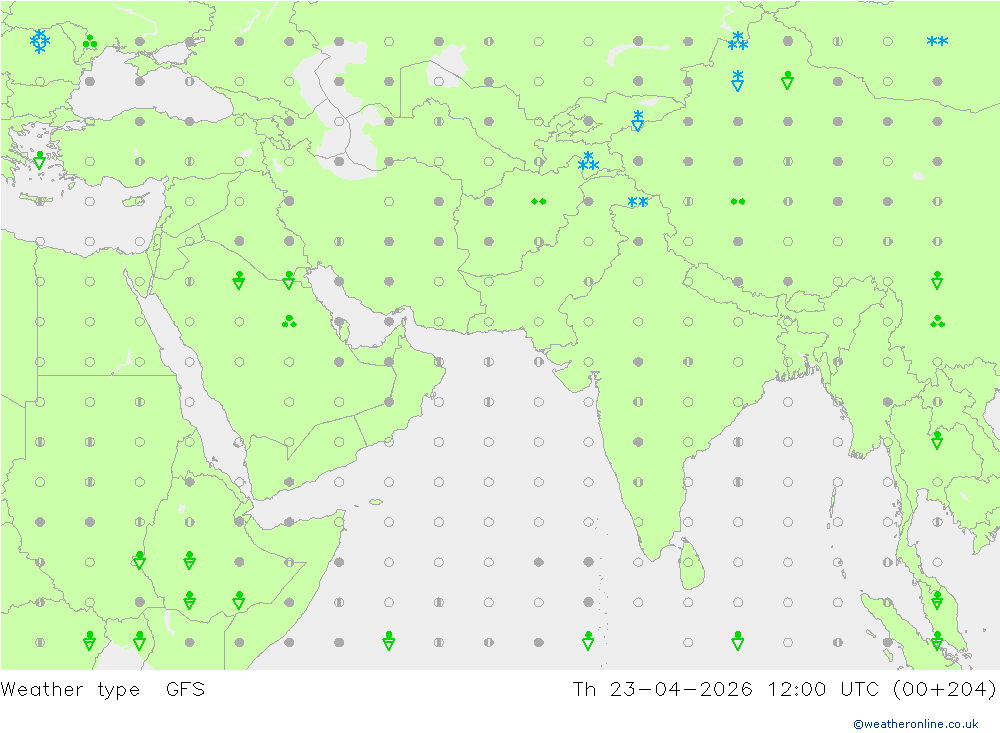Viewport: 1000px width, 733px height.
Task: Click green shower symbol over Indian Ocean off Somalia
Action: 388,641
